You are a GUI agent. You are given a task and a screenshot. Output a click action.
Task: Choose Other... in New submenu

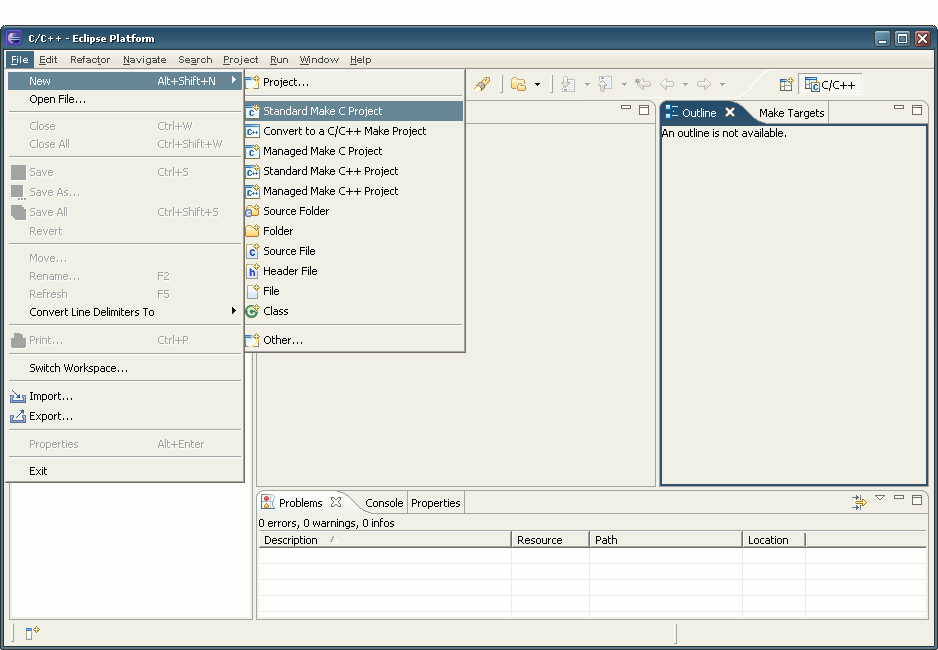[x=354, y=340]
